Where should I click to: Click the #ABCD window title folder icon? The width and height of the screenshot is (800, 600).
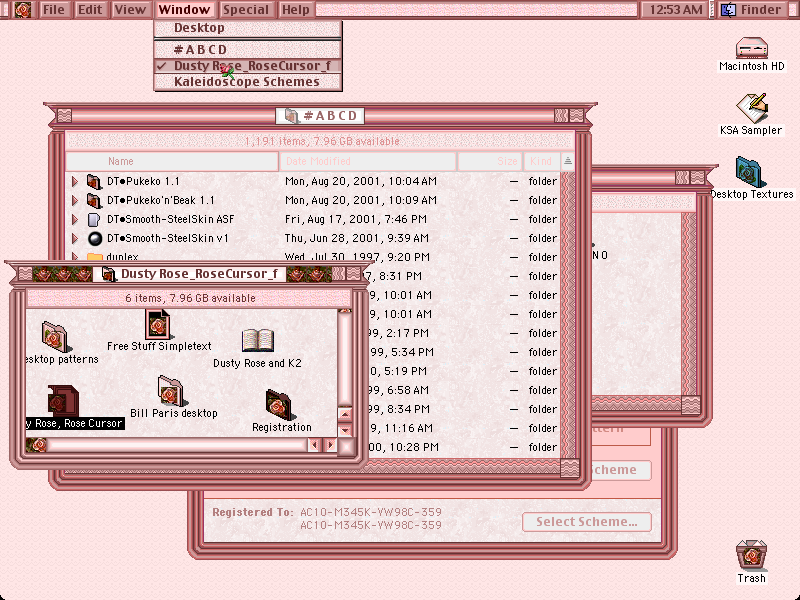coord(291,116)
